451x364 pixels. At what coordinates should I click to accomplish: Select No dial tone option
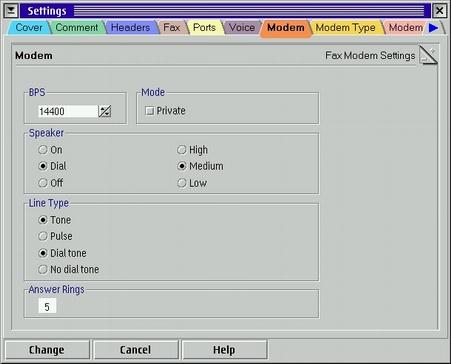[x=43, y=269]
